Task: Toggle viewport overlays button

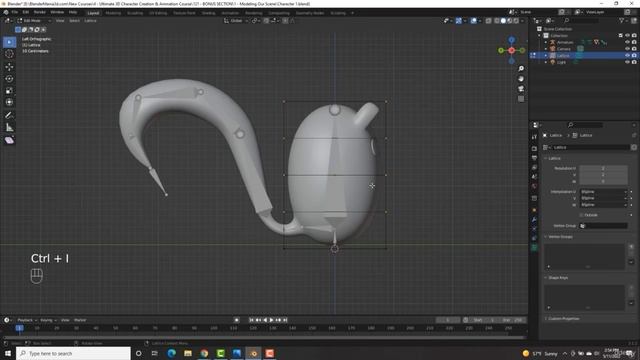Action: (x=473, y=20)
